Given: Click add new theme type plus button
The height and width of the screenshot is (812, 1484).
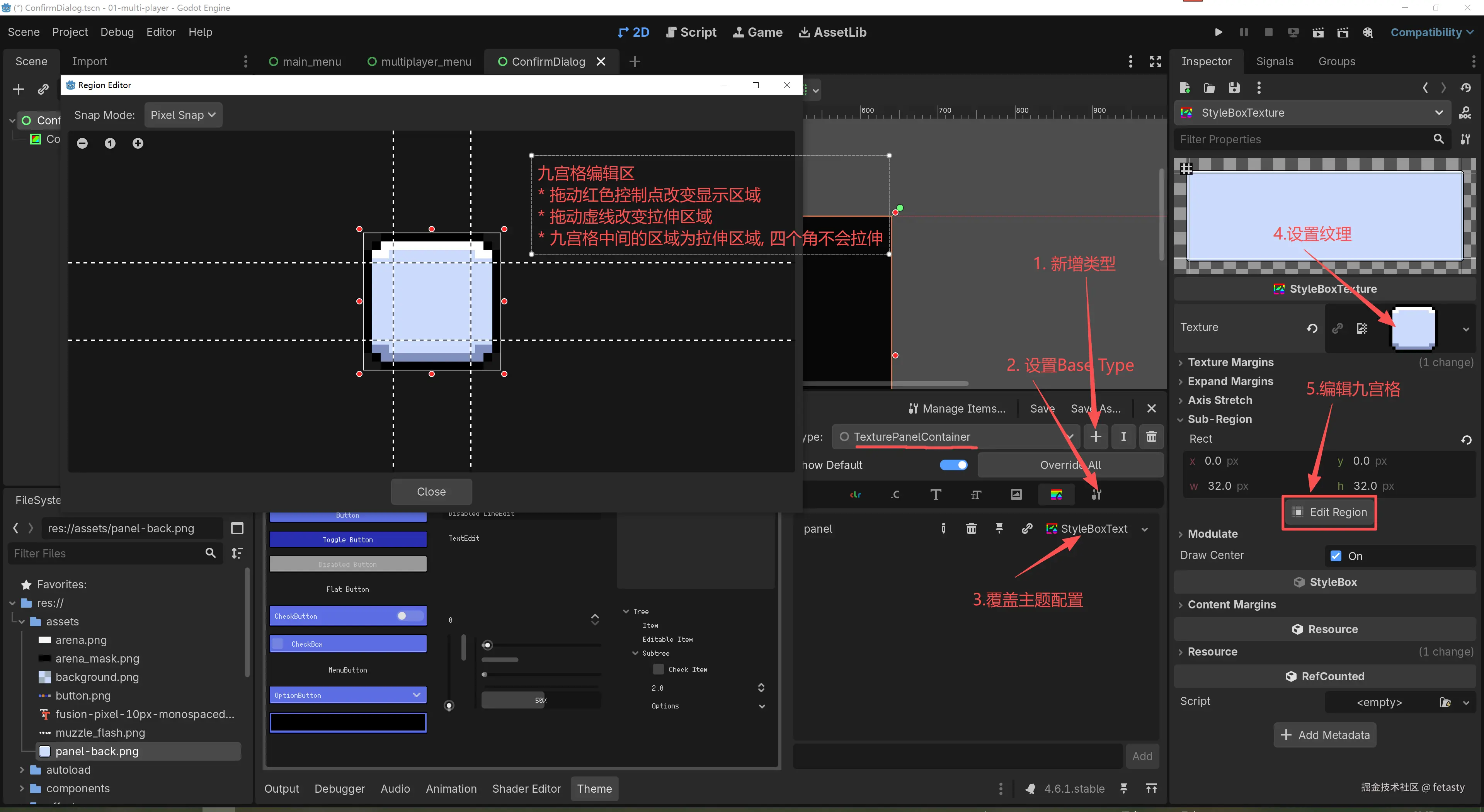Looking at the screenshot, I should [1095, 437].
